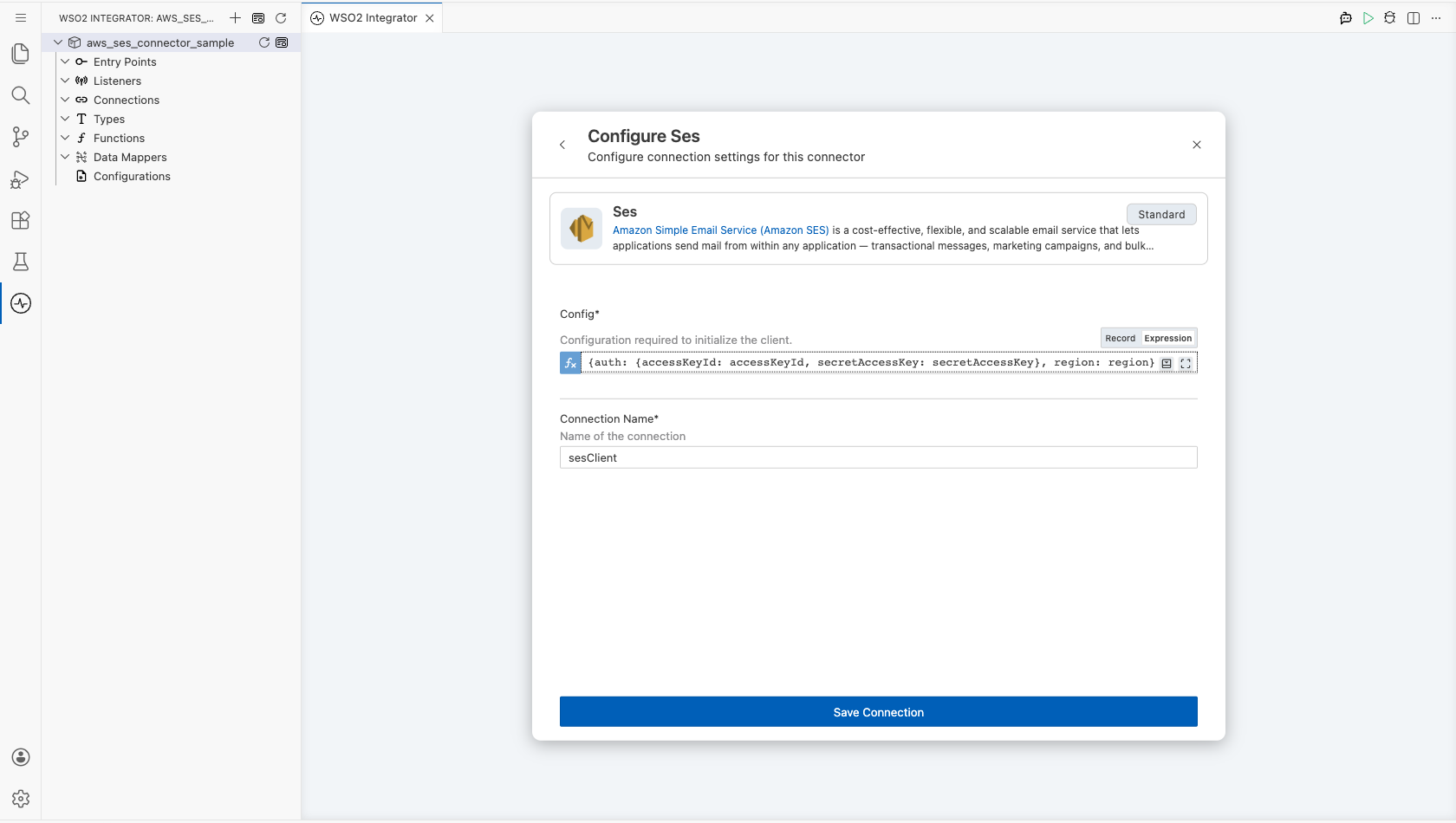Open the Accounts icon

[x=21, y=757]
